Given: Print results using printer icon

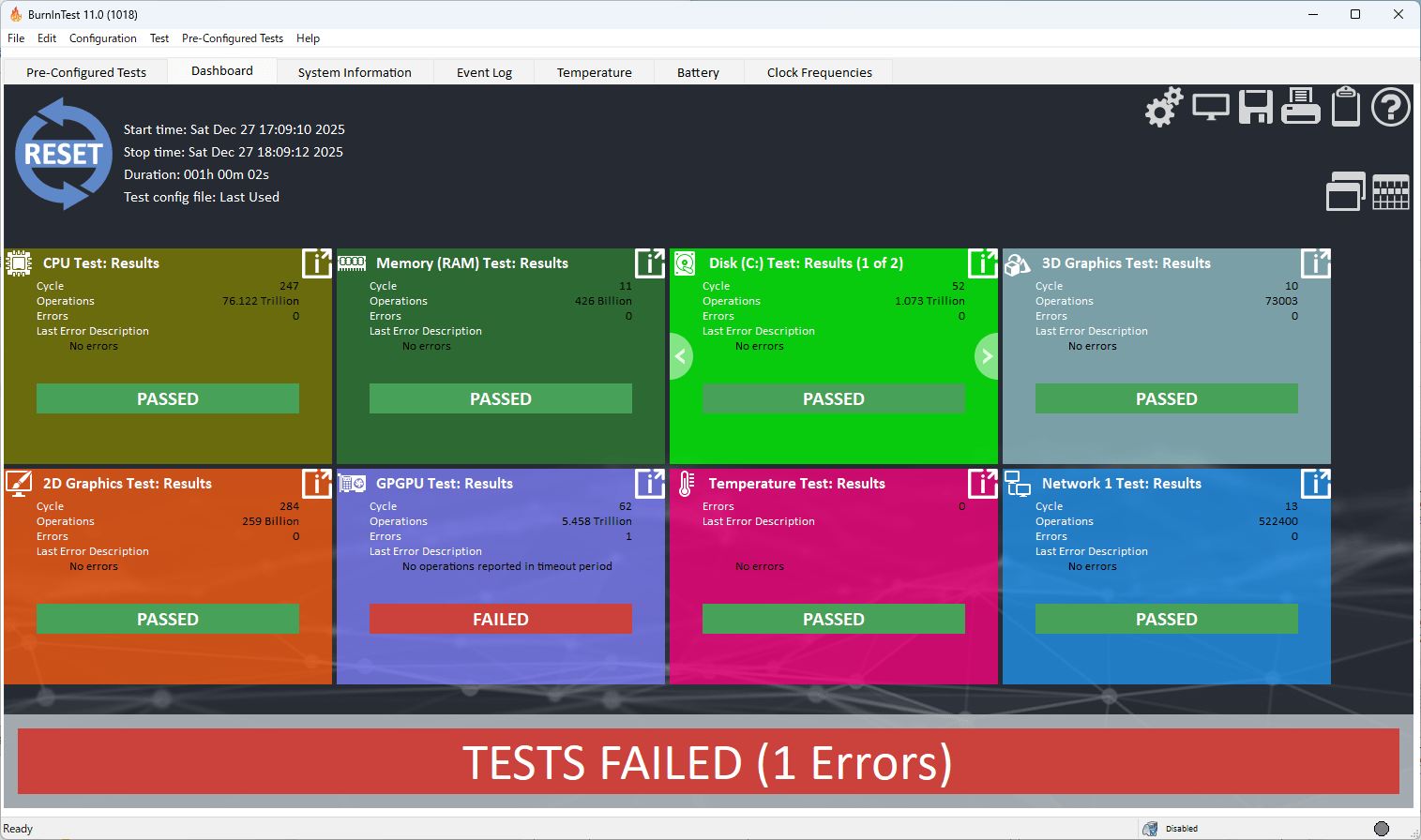Looking at the screenshot, I should click(1301, 107).
